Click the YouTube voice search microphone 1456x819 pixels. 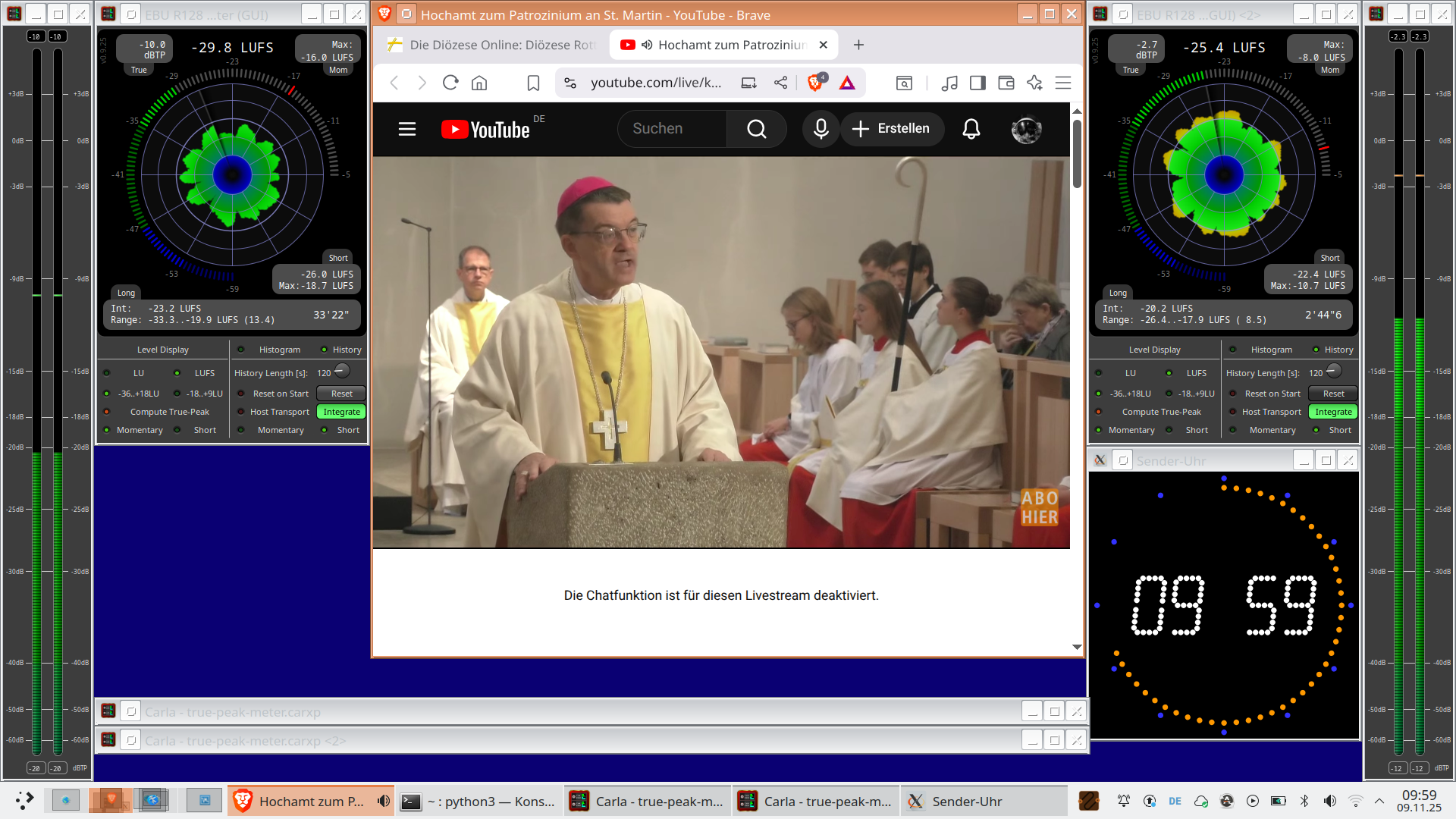pos(821,129)
